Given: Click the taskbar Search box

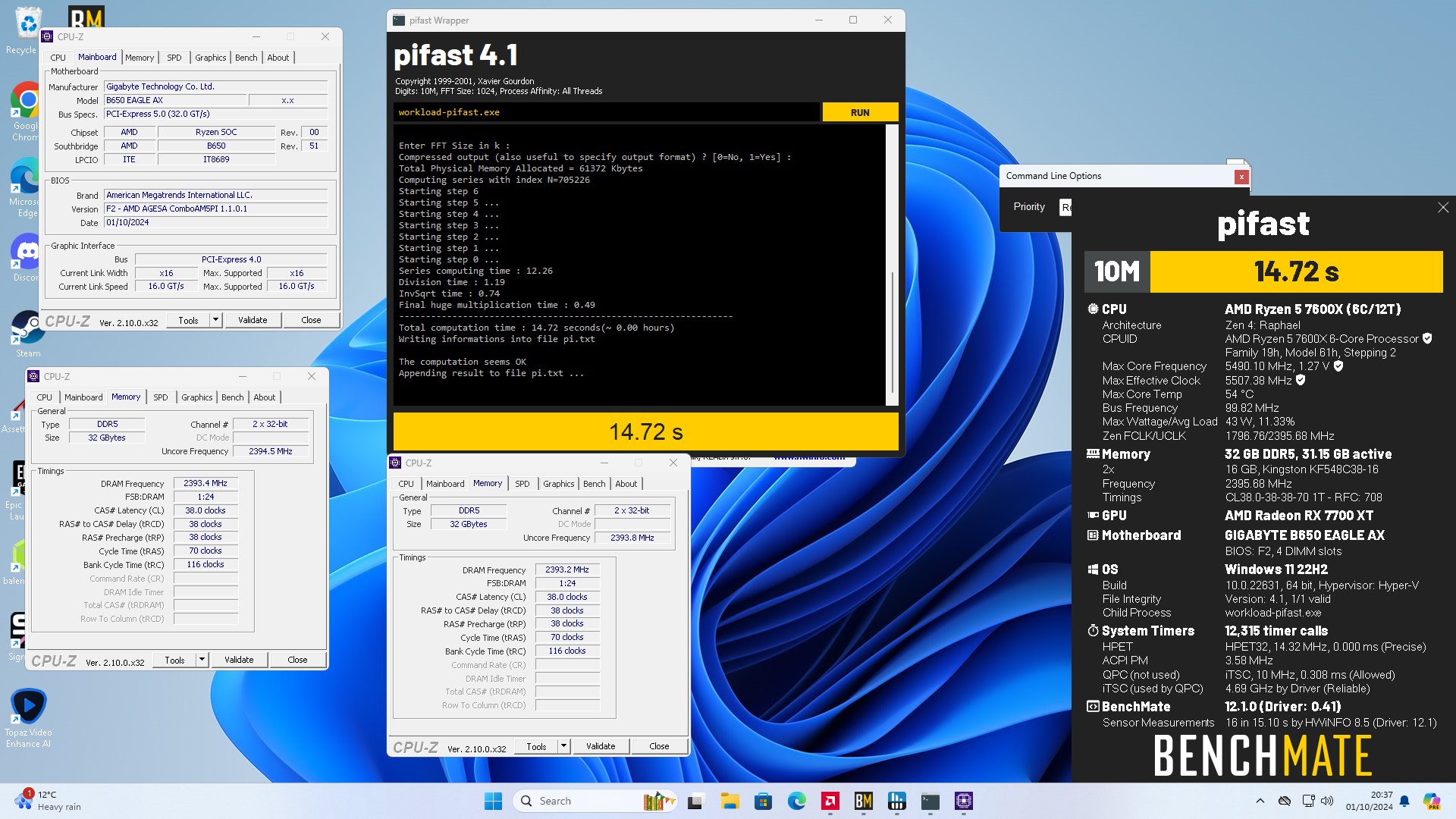Looking at the screenshot, I should tap(594, 801).
